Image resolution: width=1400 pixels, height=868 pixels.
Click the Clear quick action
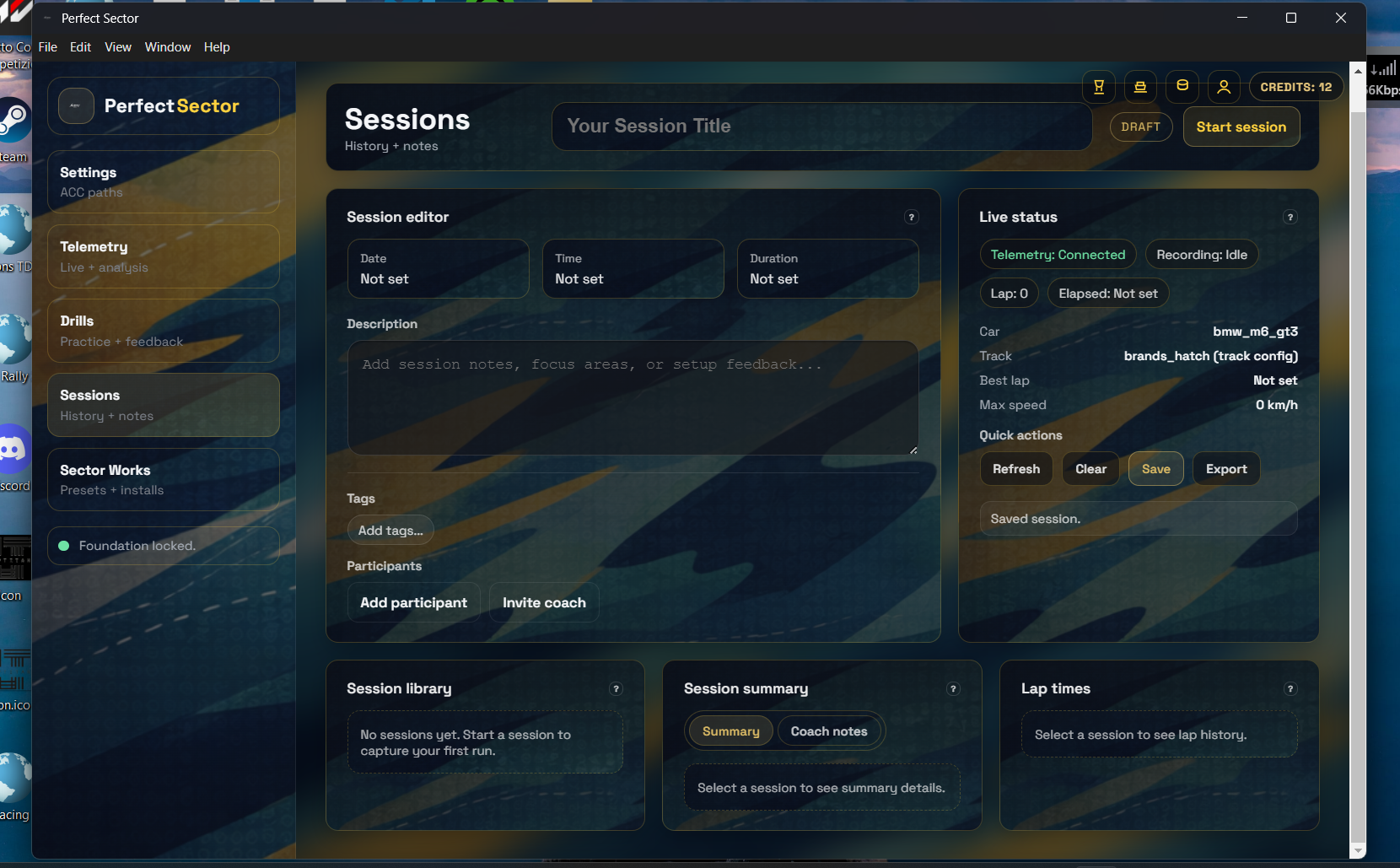tap(1090, 469)
